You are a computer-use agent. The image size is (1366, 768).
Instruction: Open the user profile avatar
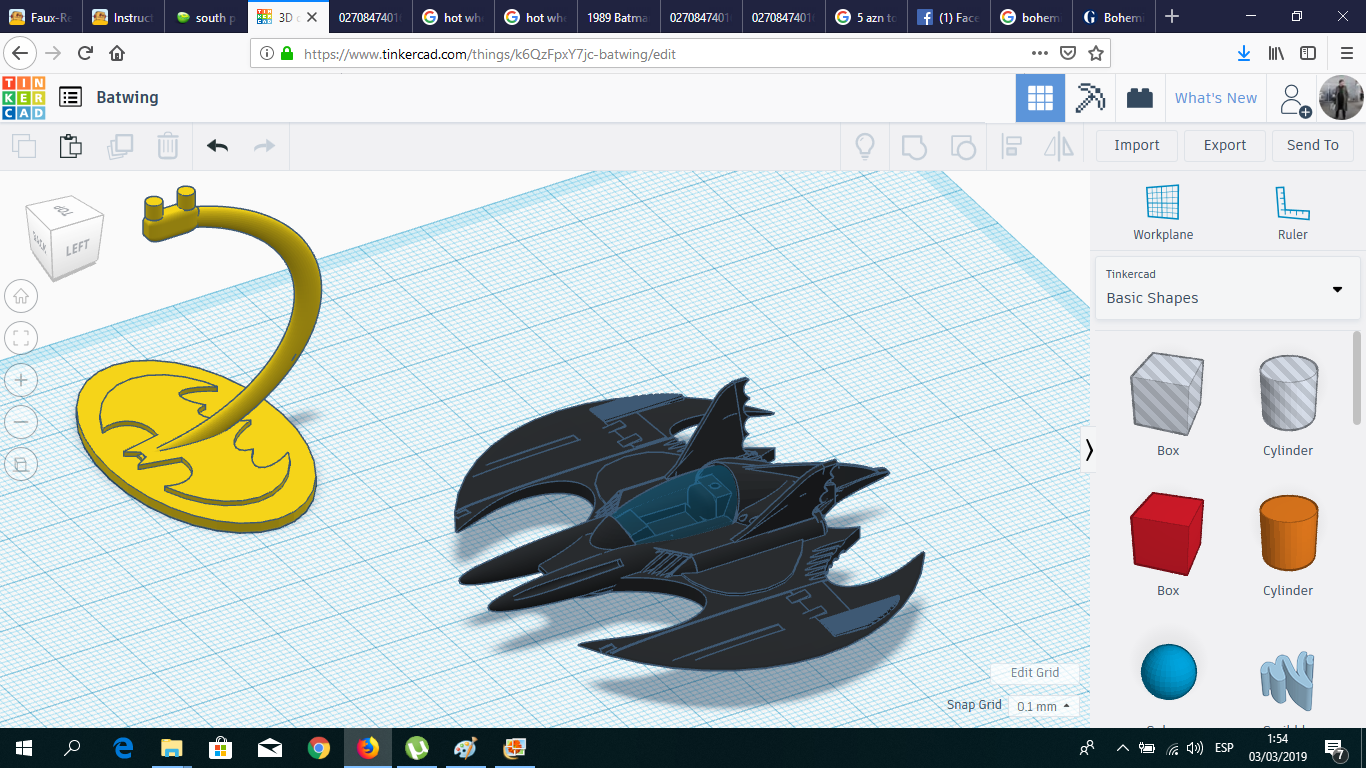pos(1340,98)
